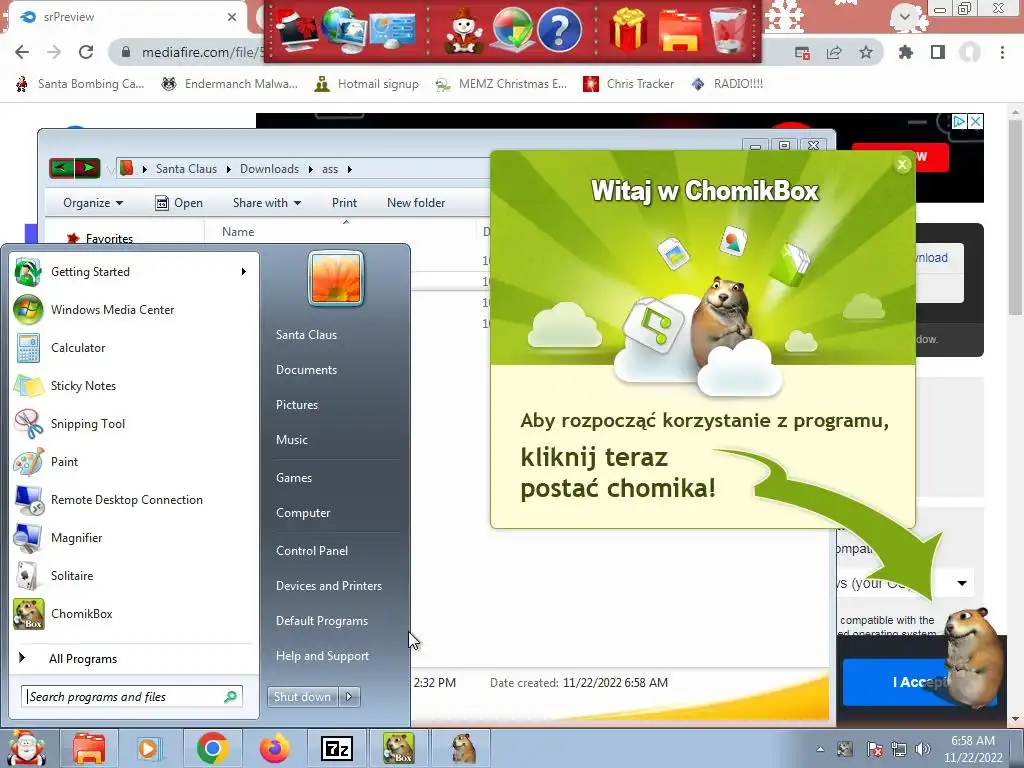Screen dimensions: 1024x768
Task: Open the Santa Bombing bookmark
Action: 80,84
